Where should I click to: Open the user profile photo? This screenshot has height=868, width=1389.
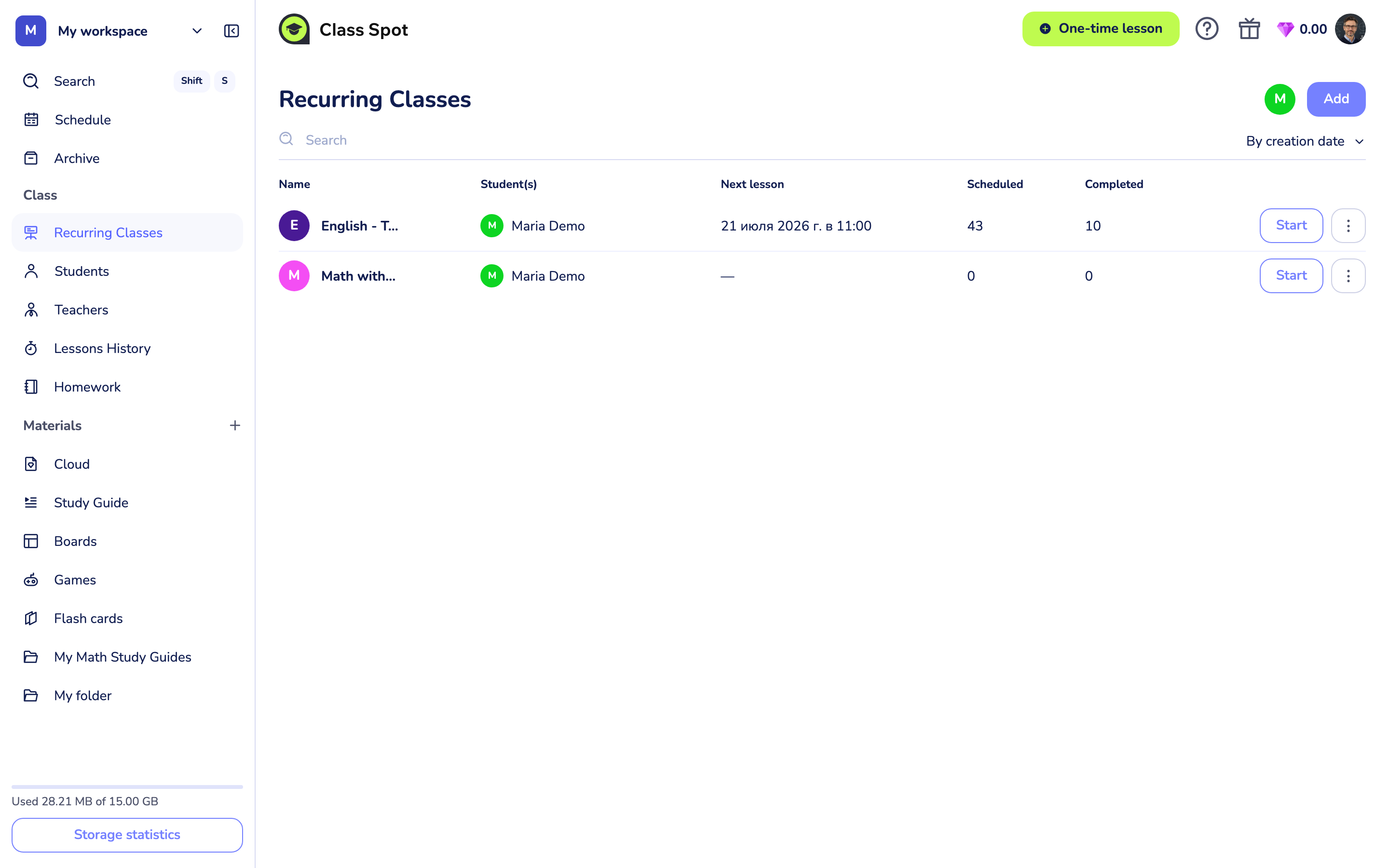(x=1350, y=29)
